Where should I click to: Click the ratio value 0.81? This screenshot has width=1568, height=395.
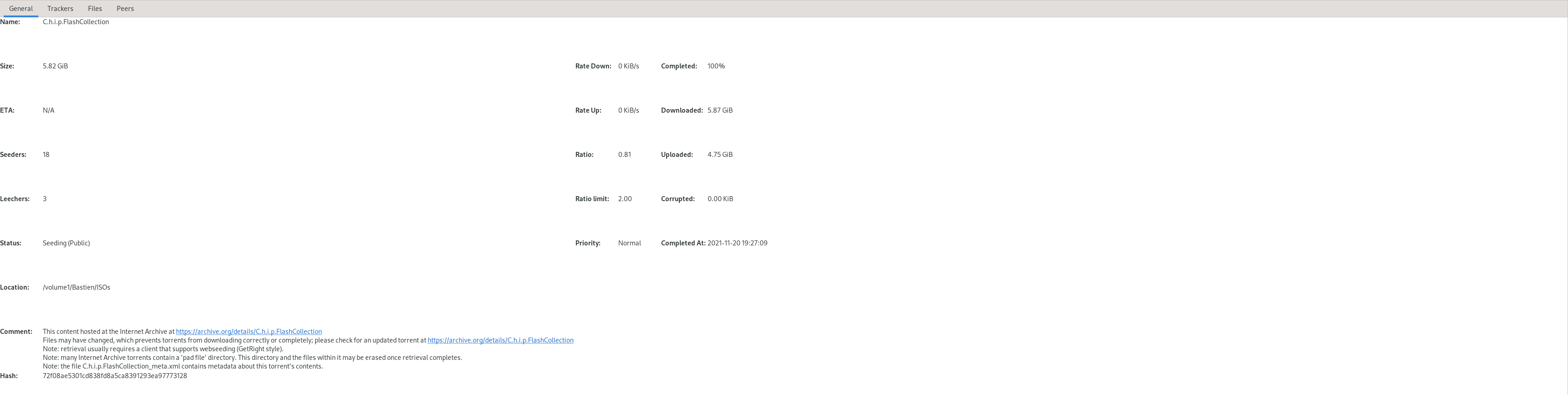(625, 155)
